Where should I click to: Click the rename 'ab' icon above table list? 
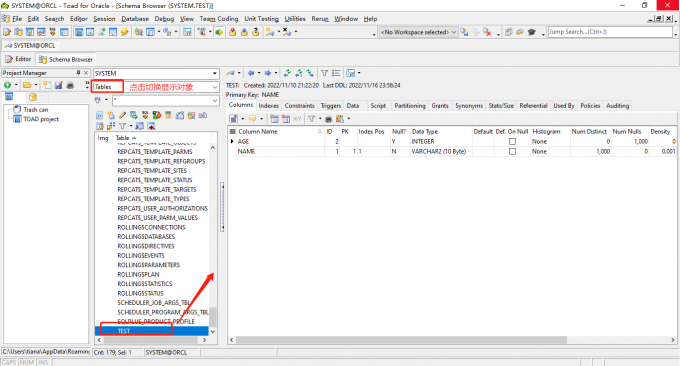203,115
